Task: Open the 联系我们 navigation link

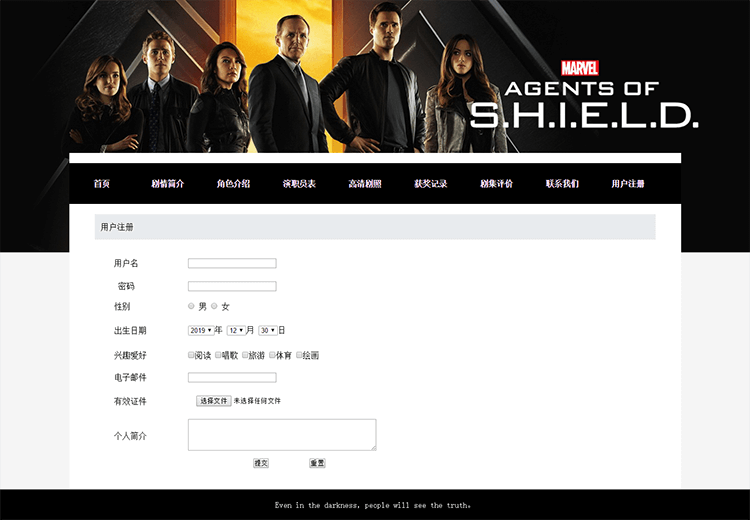Action: tap(562, 184)
